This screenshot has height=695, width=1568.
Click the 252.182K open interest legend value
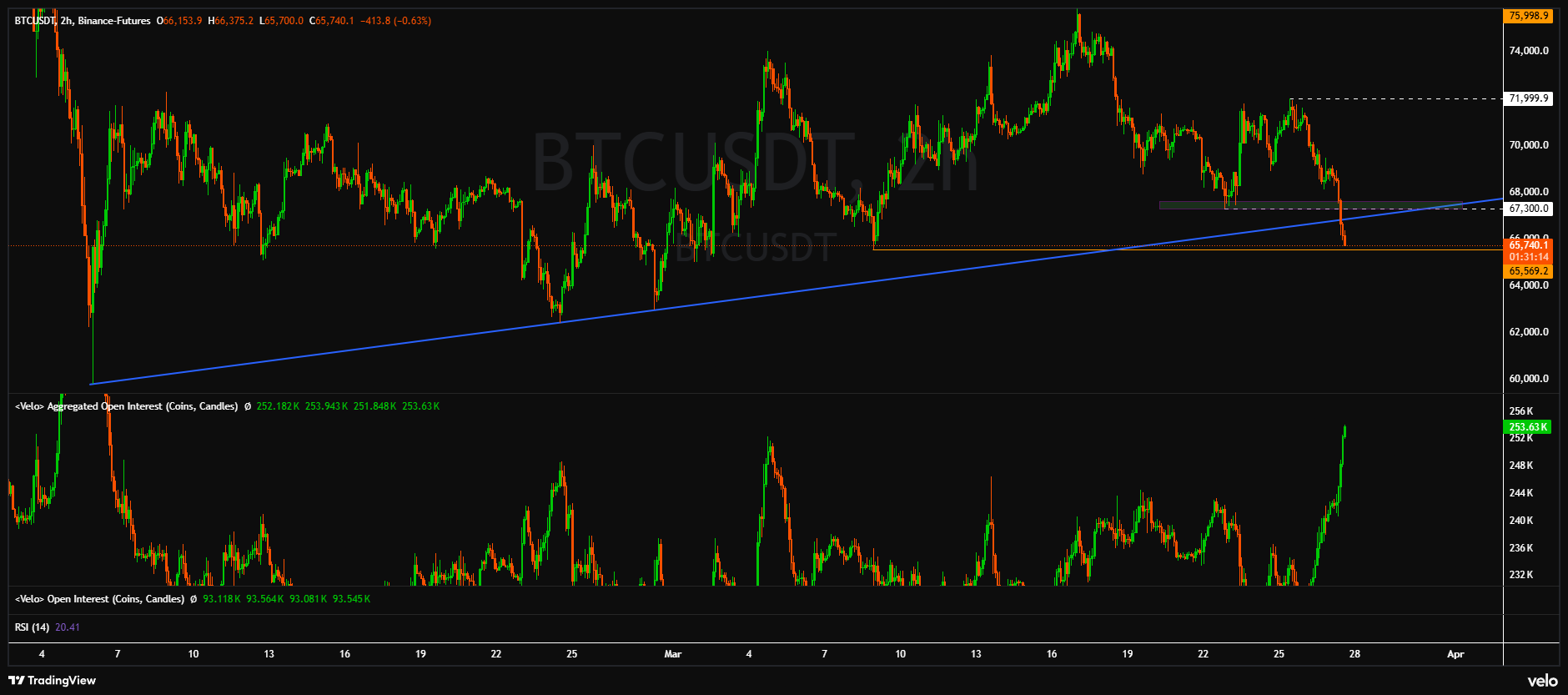click(278, 406)
